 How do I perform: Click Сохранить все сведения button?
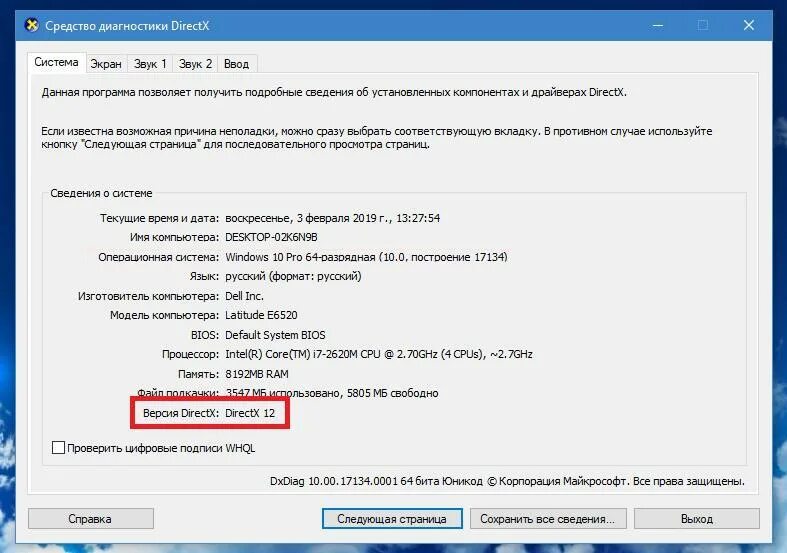pos(548,519)
